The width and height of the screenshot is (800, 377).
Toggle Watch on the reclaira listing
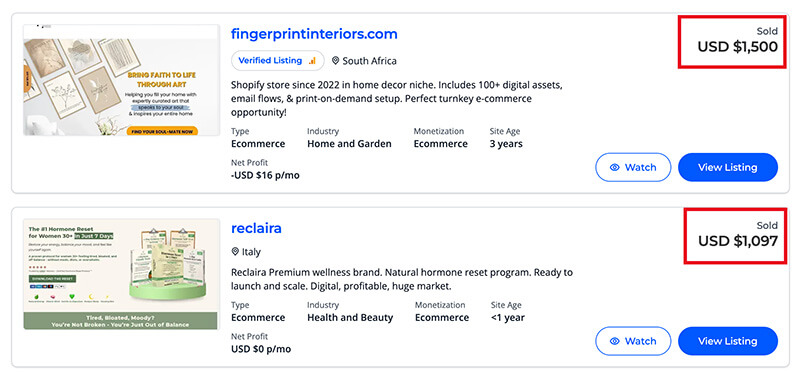(x=633, y=341)
